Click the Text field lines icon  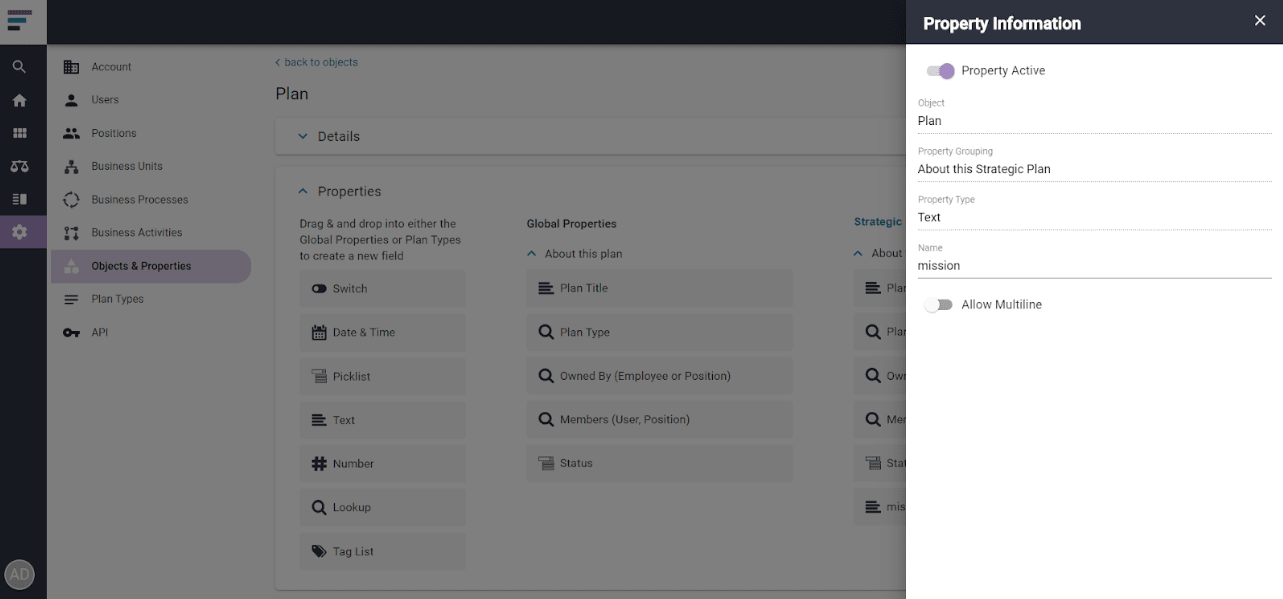[319, 421]
